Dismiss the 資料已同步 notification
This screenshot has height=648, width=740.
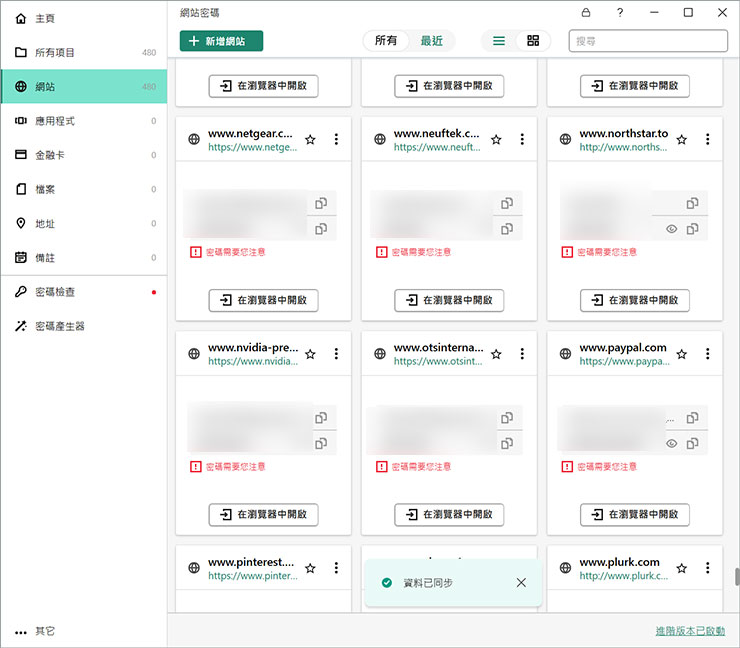pyautogui.click(x=521, y=582)
